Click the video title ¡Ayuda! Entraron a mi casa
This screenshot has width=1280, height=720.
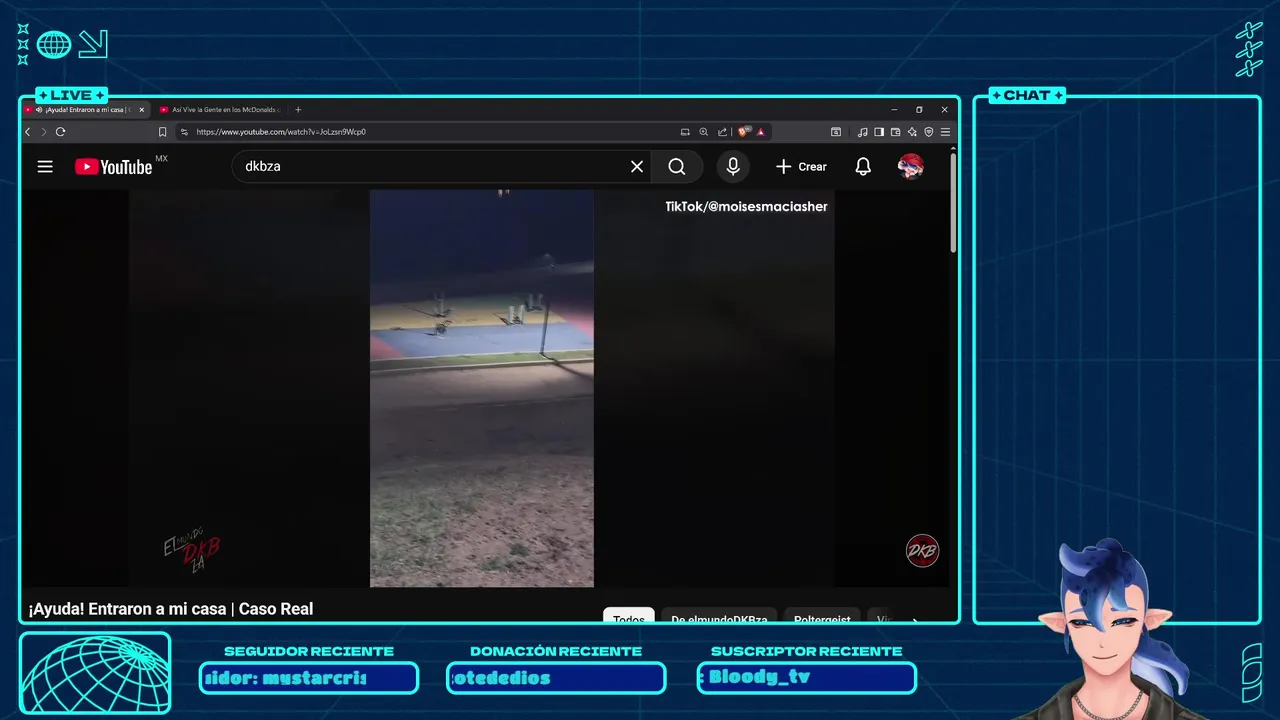point(171,609)
